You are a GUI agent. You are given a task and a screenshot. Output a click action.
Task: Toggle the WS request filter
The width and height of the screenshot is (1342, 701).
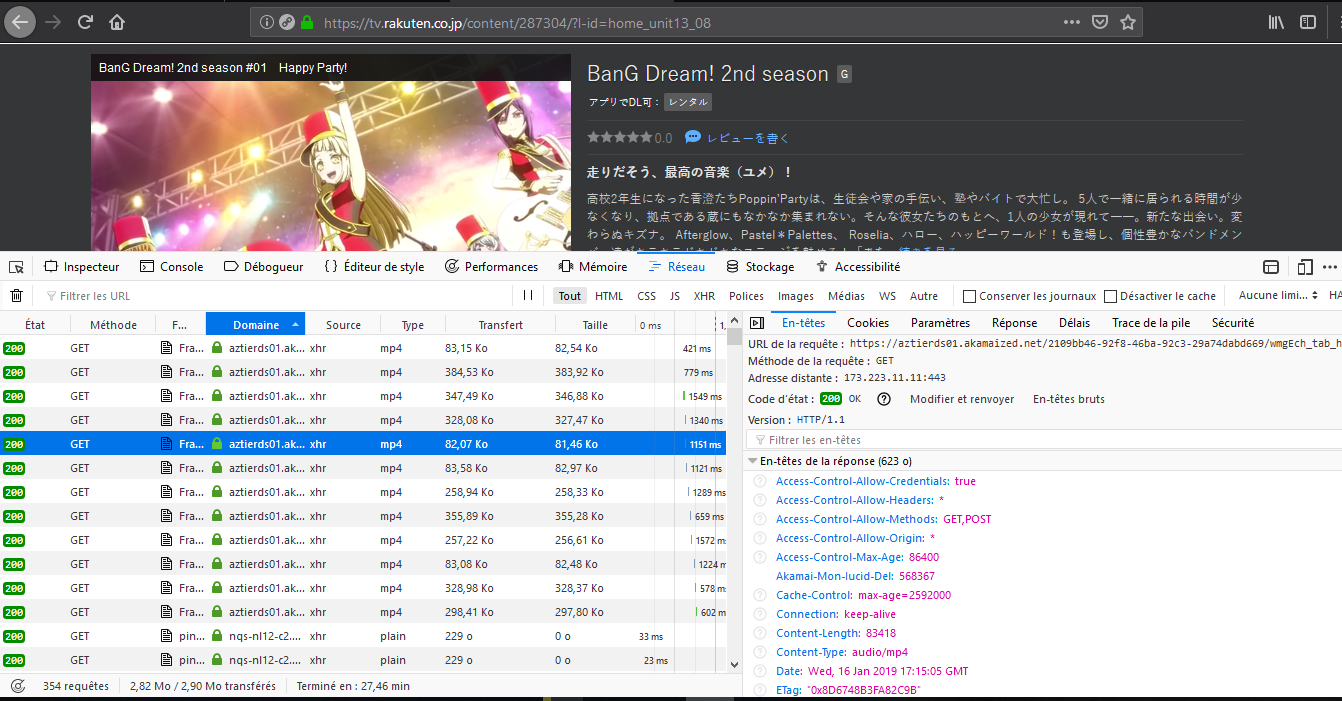[x=888, y=296]
